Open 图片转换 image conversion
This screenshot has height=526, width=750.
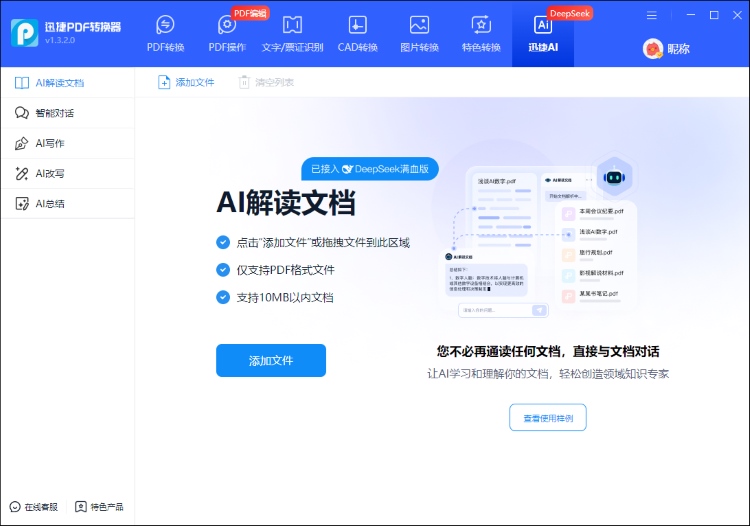pyautogui.click(x=419, y=34)
